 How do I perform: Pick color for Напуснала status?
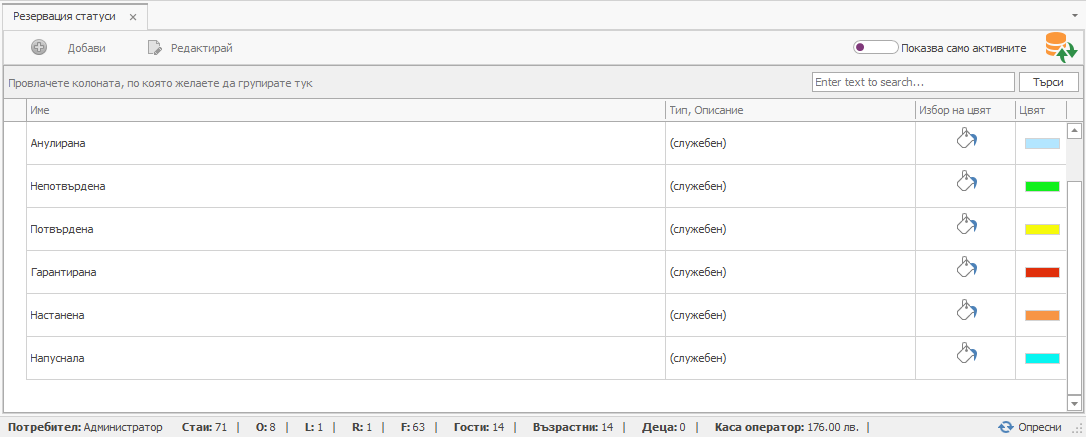tap(965, 354)
